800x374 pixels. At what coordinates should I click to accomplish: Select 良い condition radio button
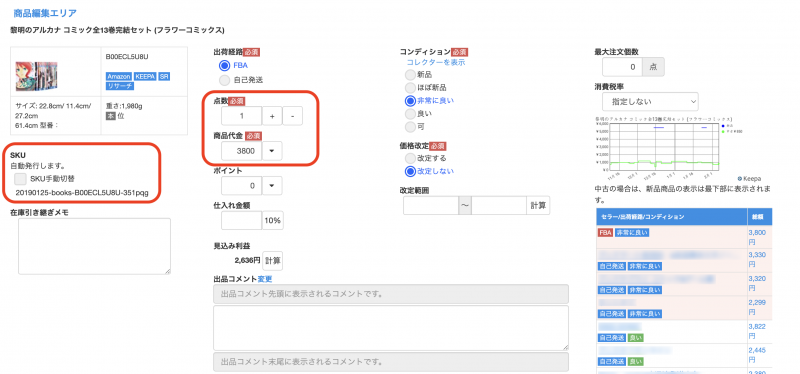point(410,113)
